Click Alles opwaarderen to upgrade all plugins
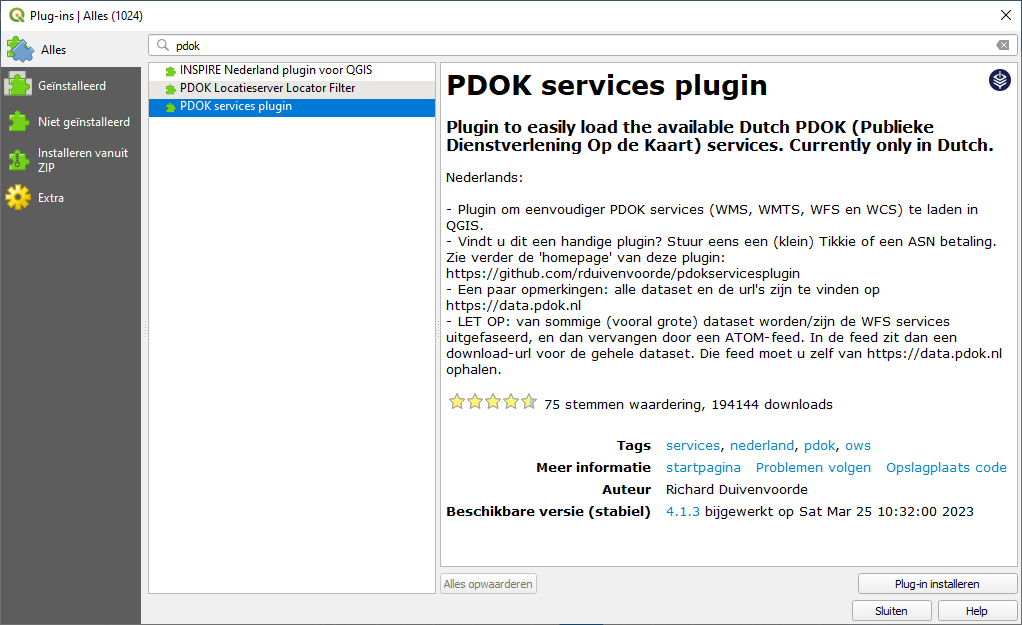1022x625 pixels. click(488, 584)
